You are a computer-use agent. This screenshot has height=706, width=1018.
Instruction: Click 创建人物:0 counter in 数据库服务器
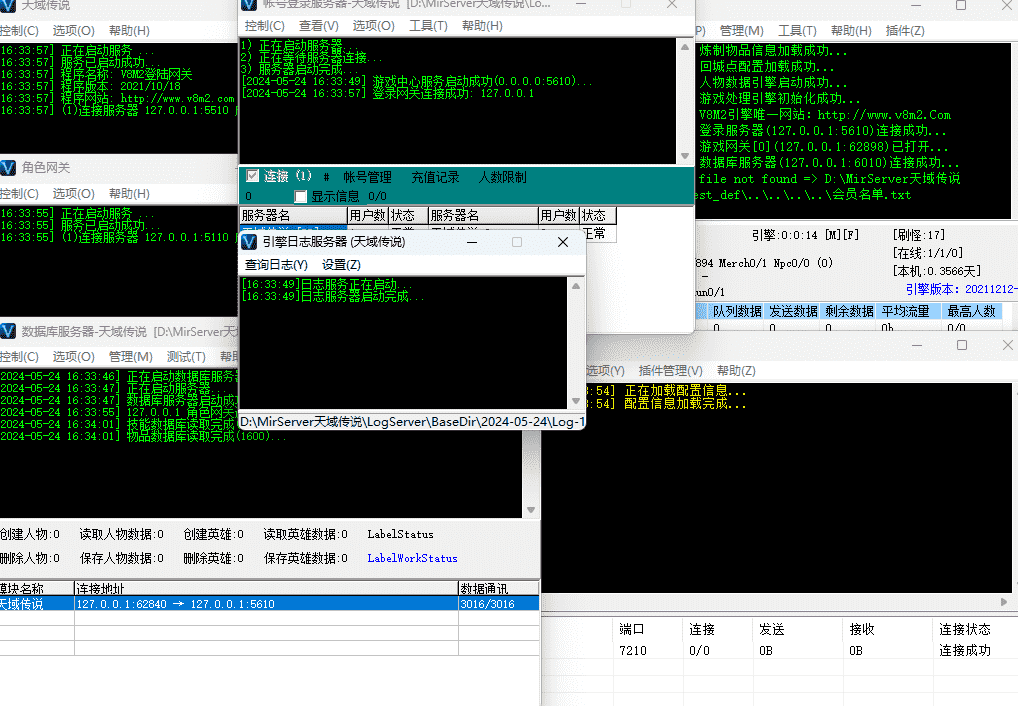pos(30,534)
